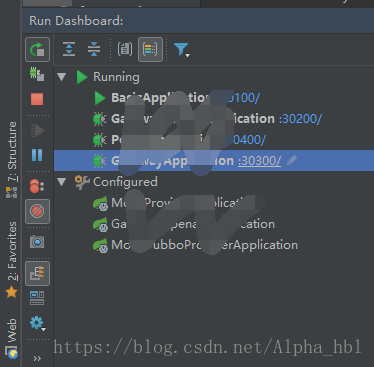This screenshot has height=367, width=374.
Task: Collapse the Configured tree node
Action: click(x=61, y=182)
